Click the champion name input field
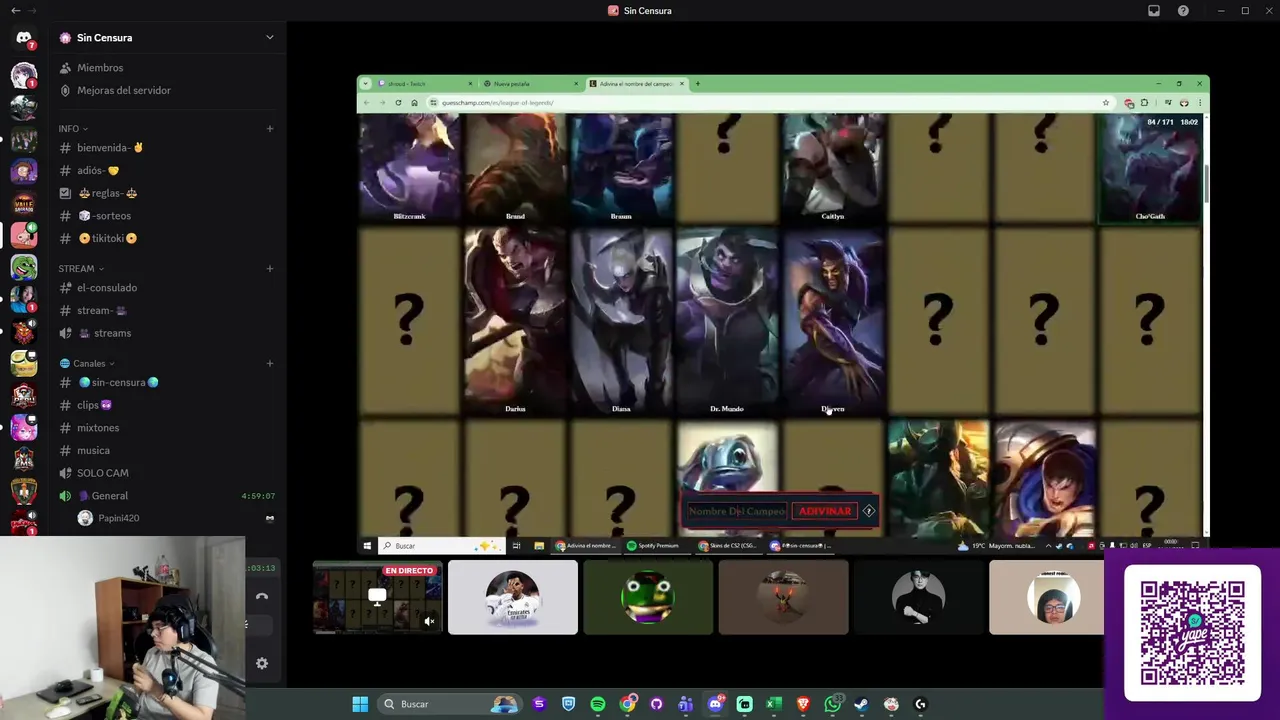 737,511
